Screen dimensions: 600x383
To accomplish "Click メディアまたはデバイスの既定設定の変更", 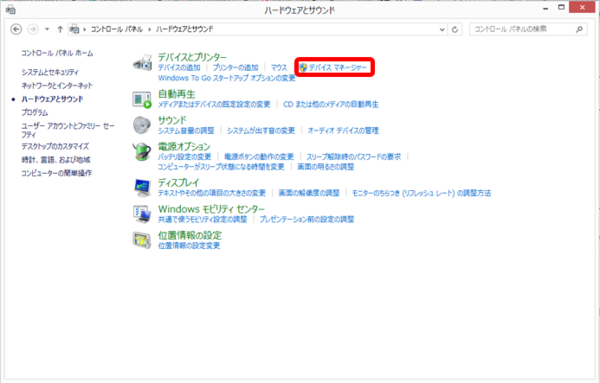I will point(214,104).
